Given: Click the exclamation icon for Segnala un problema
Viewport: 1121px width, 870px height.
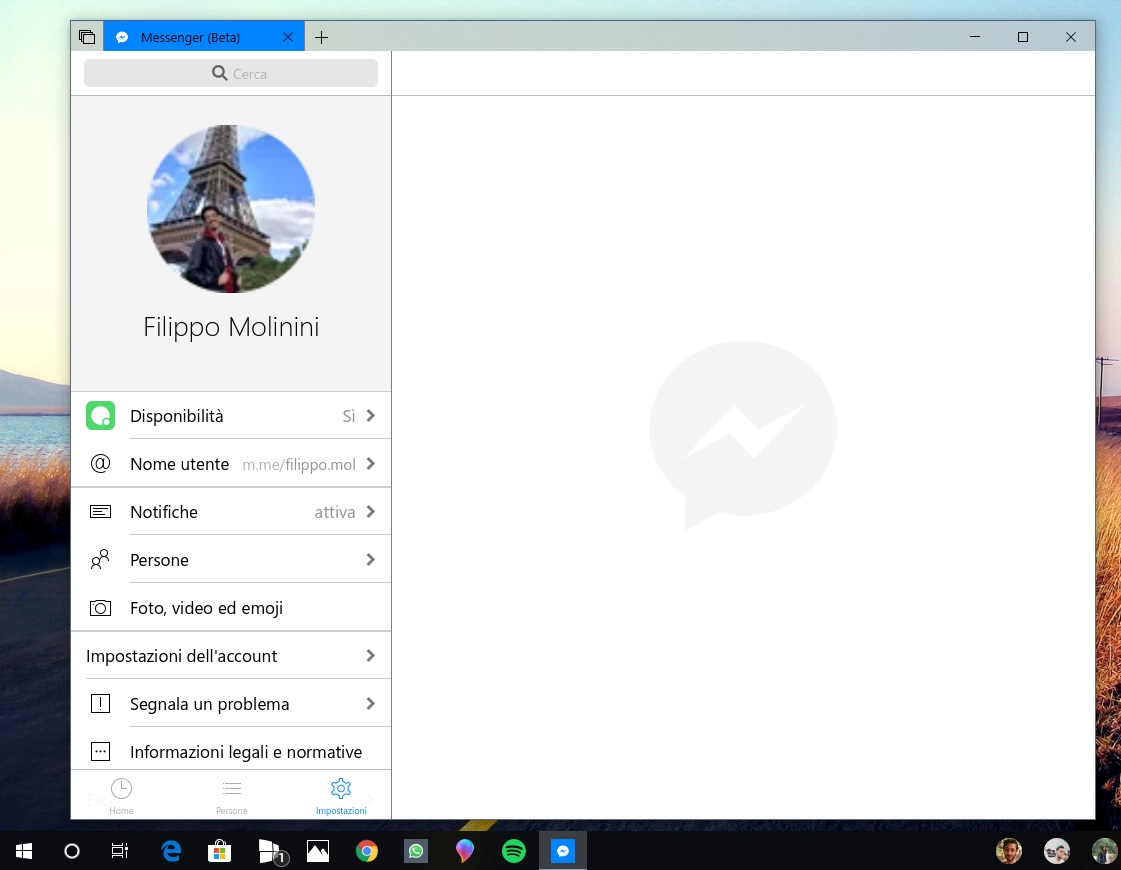Looking at the screenshot, I should point(100,703).
